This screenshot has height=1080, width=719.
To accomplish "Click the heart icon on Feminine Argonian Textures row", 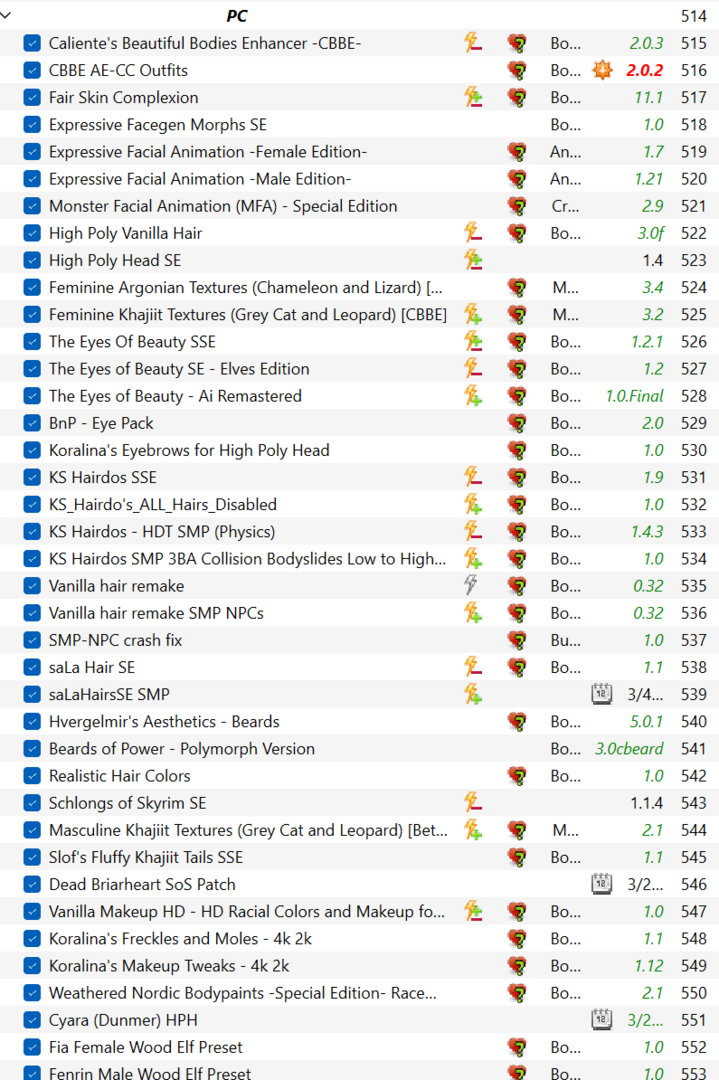I will (x=517, y=287).
